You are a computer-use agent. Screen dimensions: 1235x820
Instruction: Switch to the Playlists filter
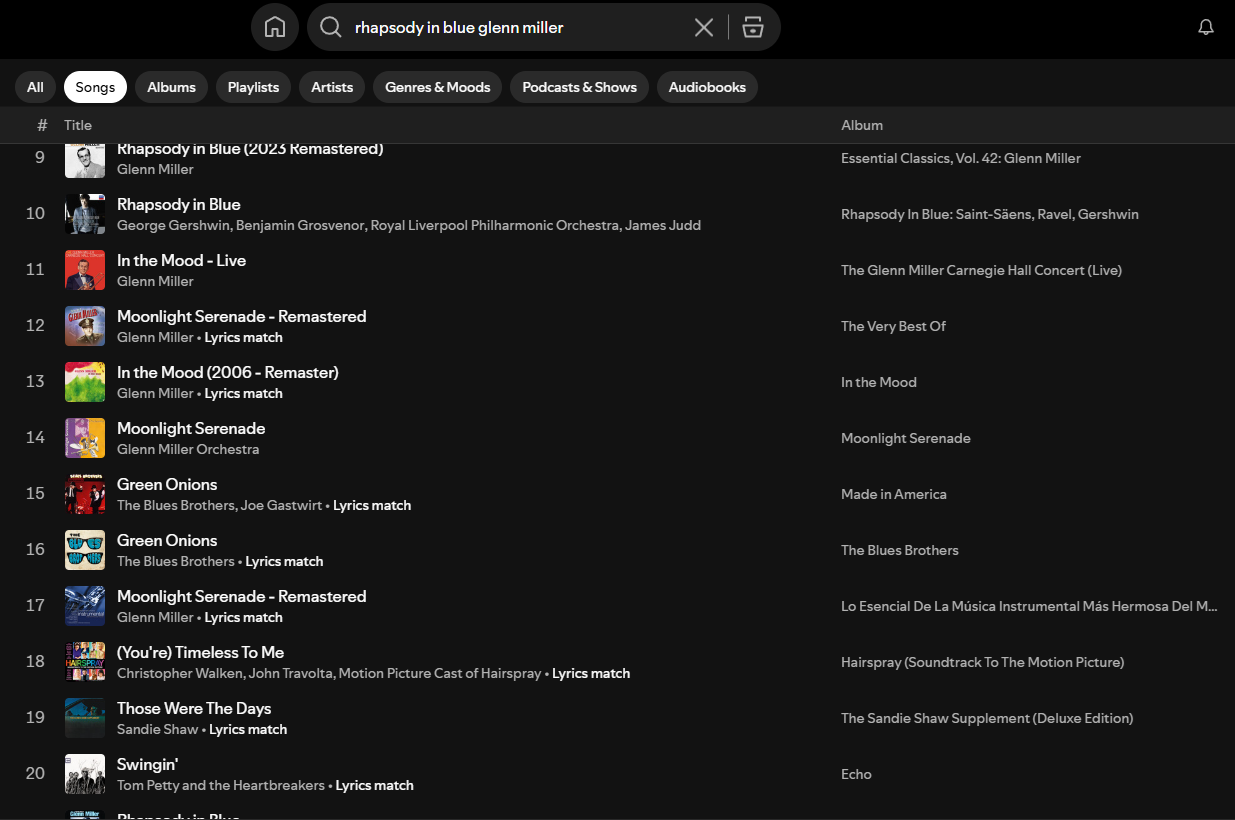(x=253, y=87)
